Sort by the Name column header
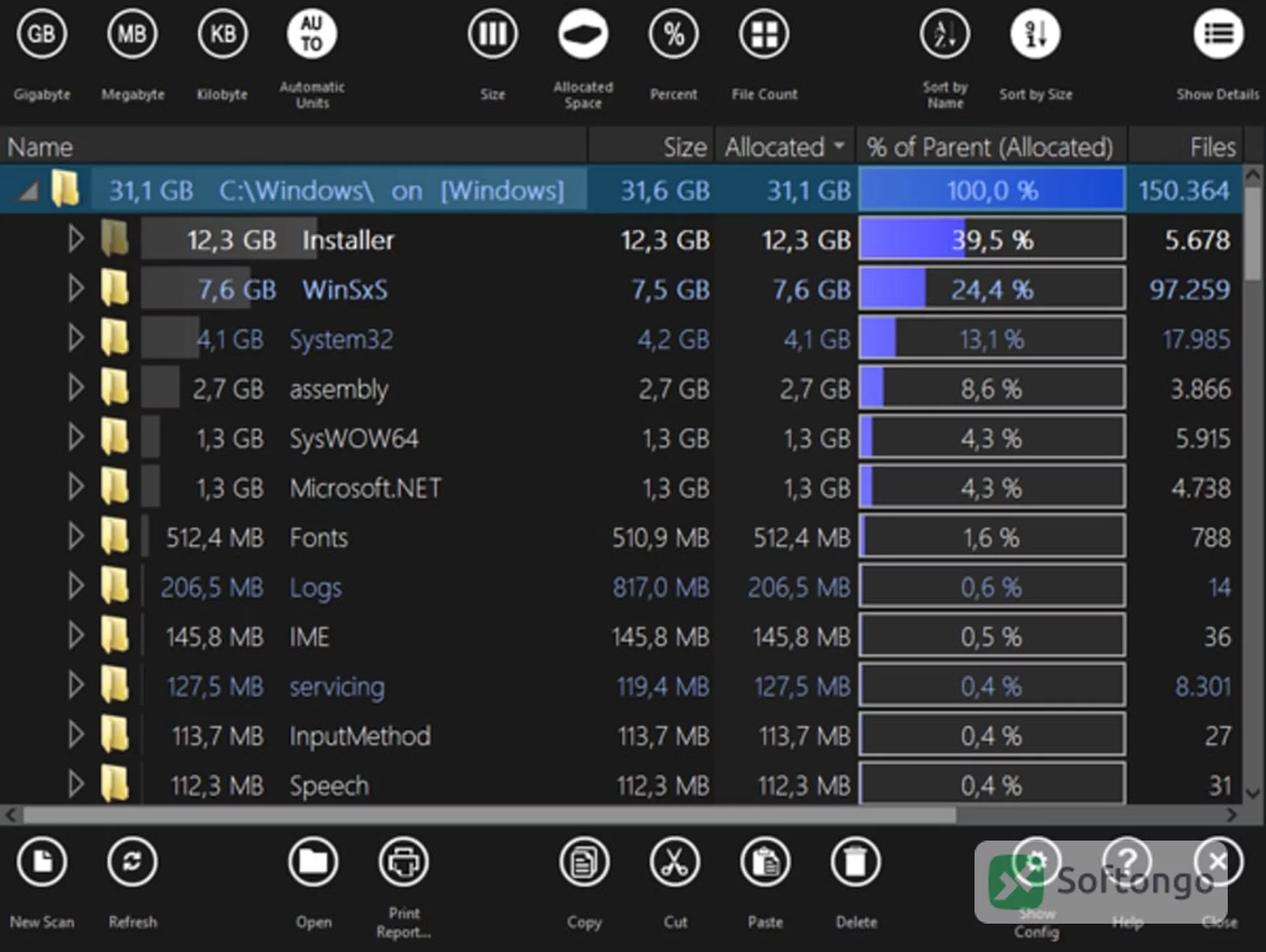This screenshot has width=1266, height=952. 293,146
